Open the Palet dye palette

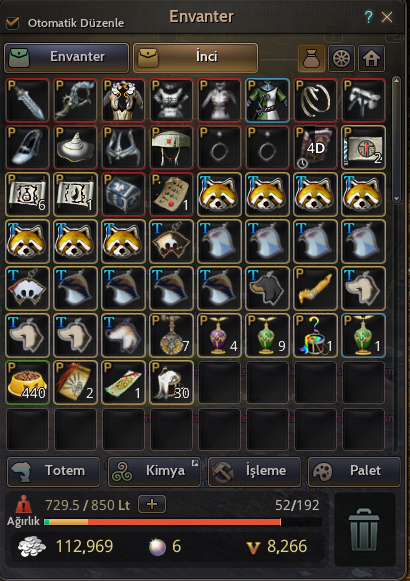pos(354,471)
